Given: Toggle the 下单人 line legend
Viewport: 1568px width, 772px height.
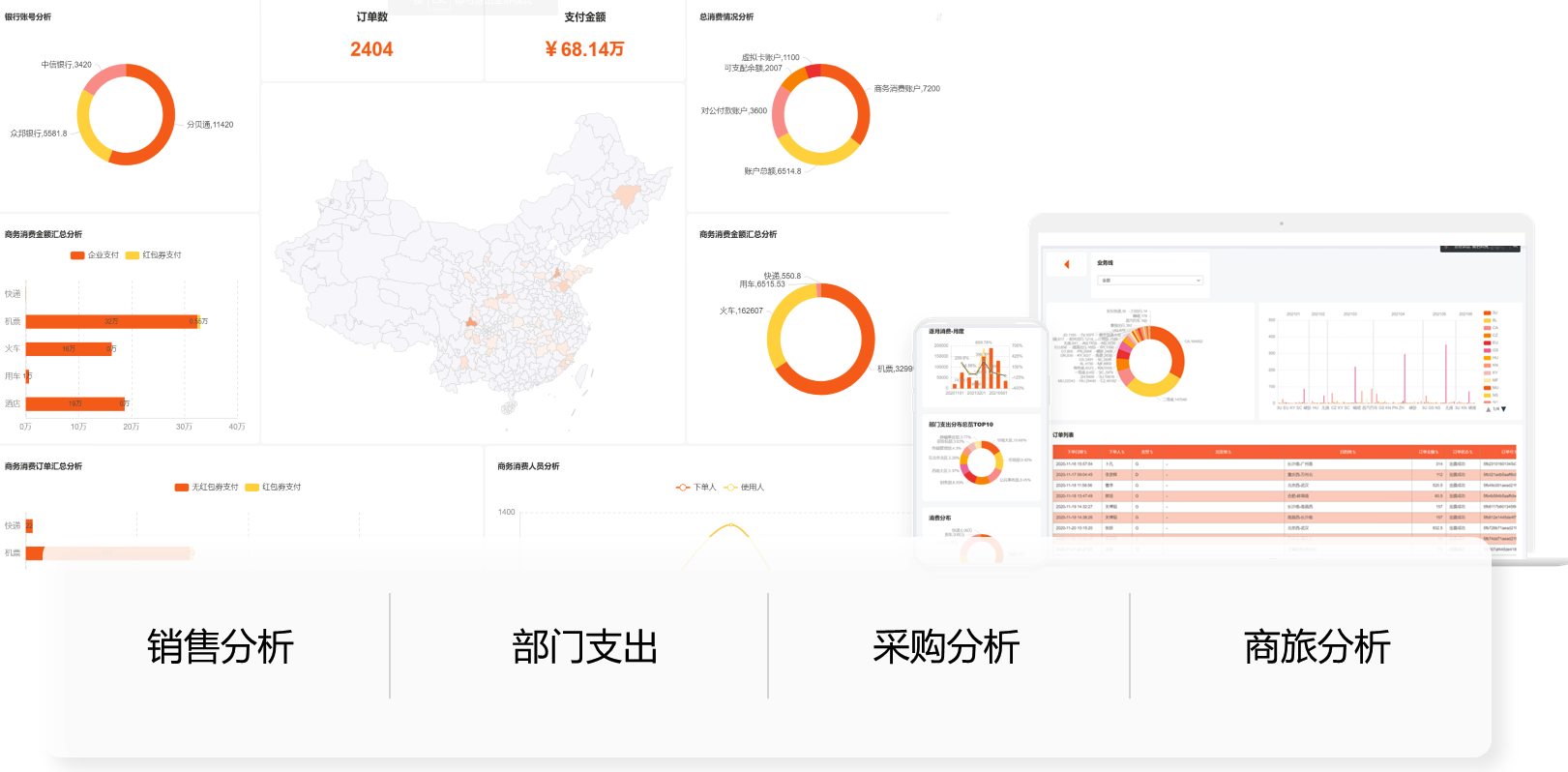Looking at the screenshot, I should 696,488.
